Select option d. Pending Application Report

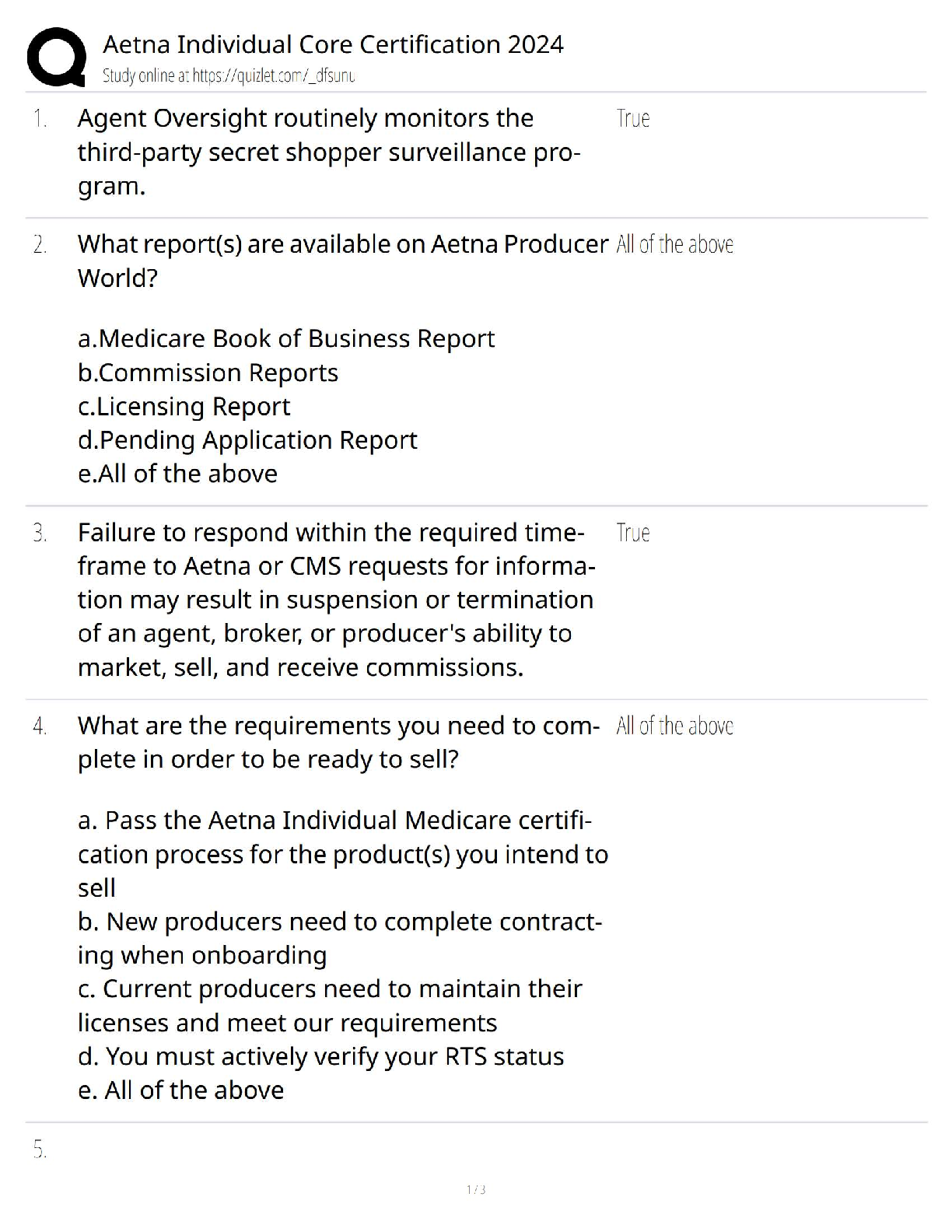pyautogui.click(x=247, y=439)
